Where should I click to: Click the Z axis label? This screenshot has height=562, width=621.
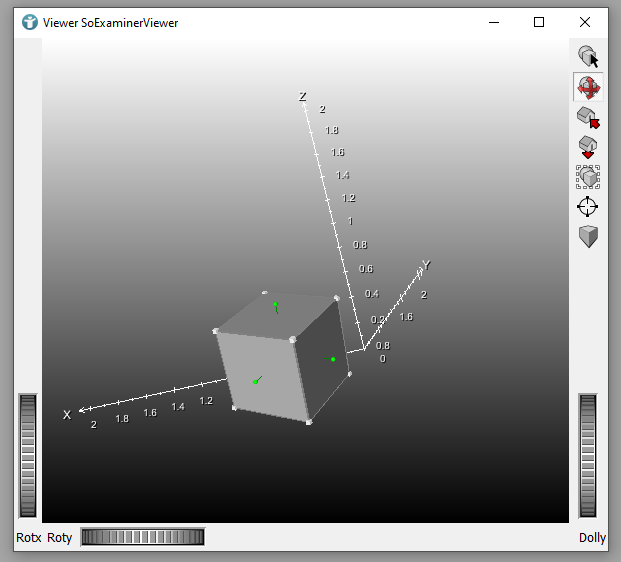click(302, 97)
